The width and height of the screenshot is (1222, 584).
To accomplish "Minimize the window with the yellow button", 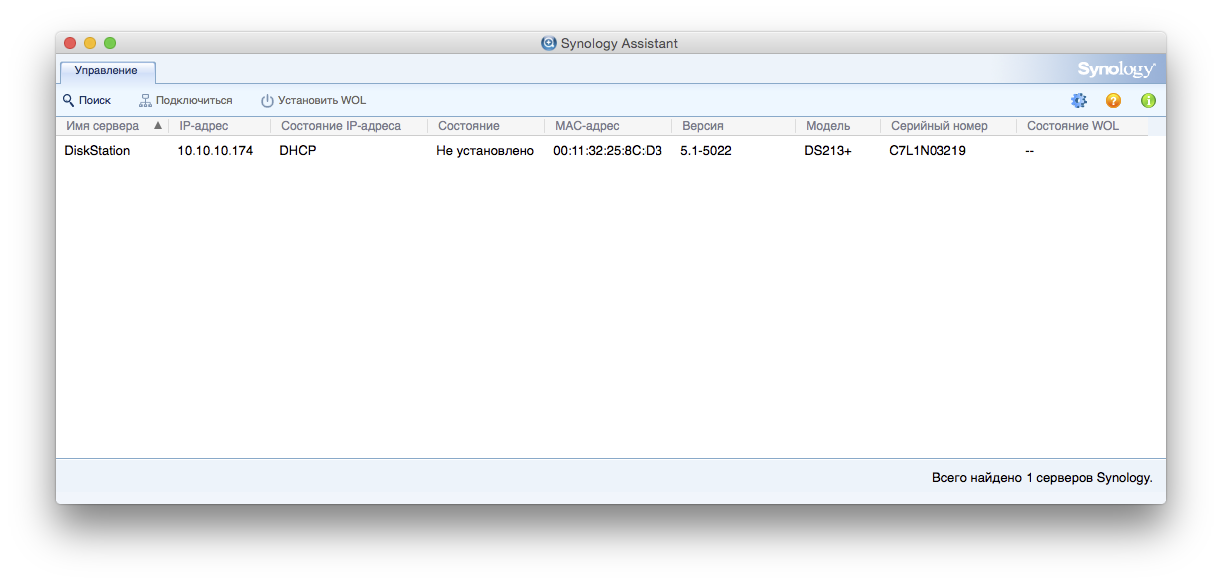I will (x=90, y=43).
